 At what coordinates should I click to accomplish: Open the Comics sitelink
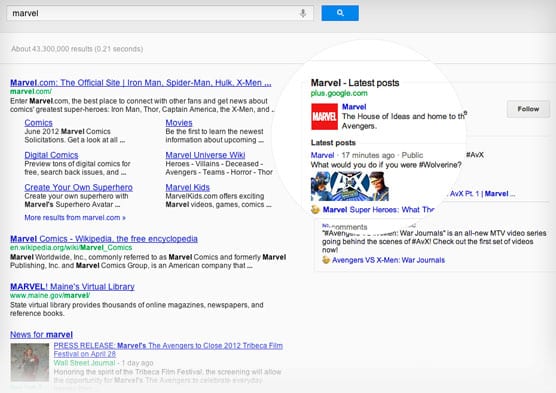pyautogui.click(x=38, y=123)
